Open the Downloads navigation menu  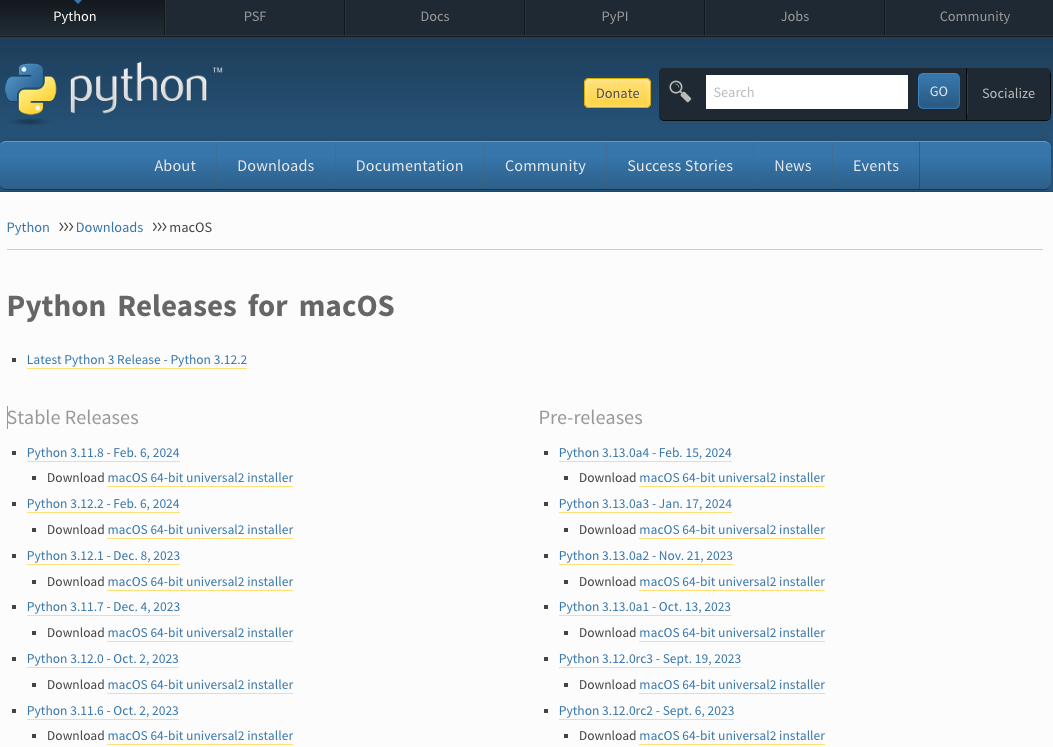click(x=275, y=166)
